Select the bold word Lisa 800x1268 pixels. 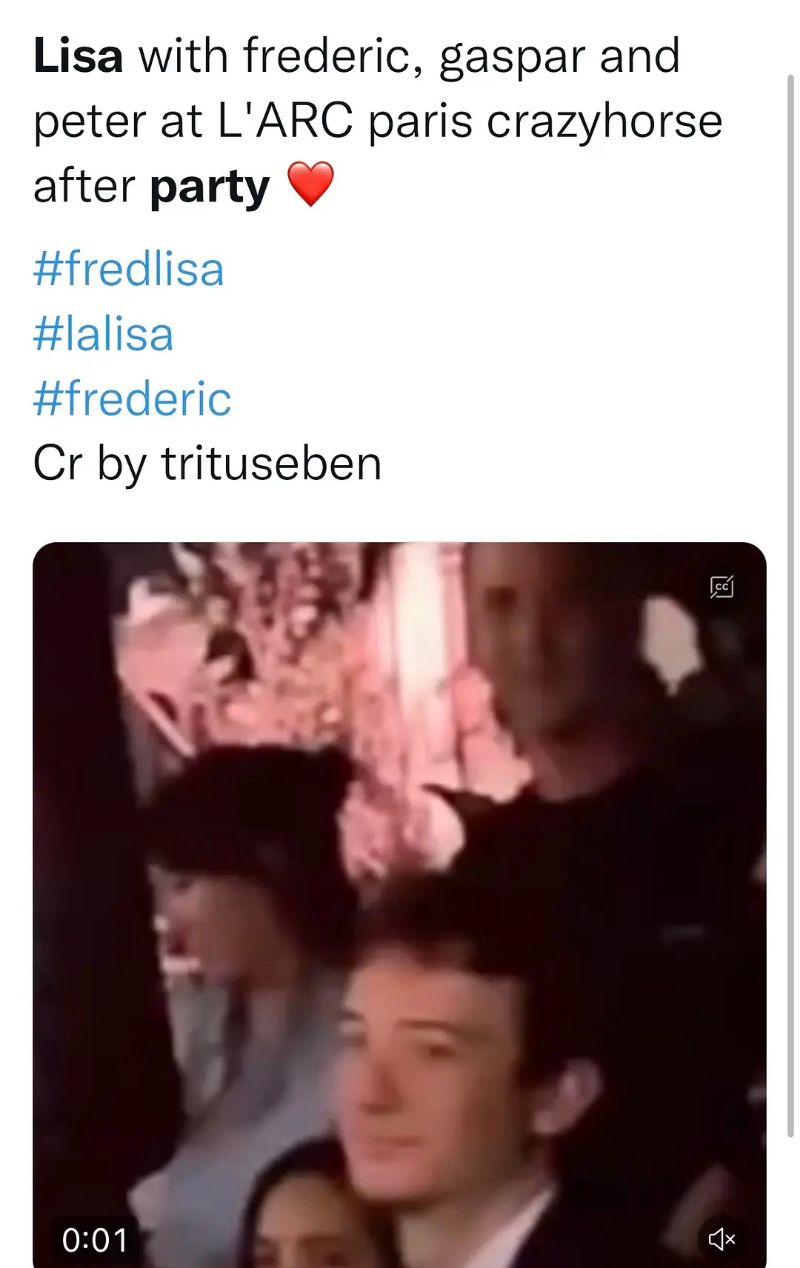(79, 58)
